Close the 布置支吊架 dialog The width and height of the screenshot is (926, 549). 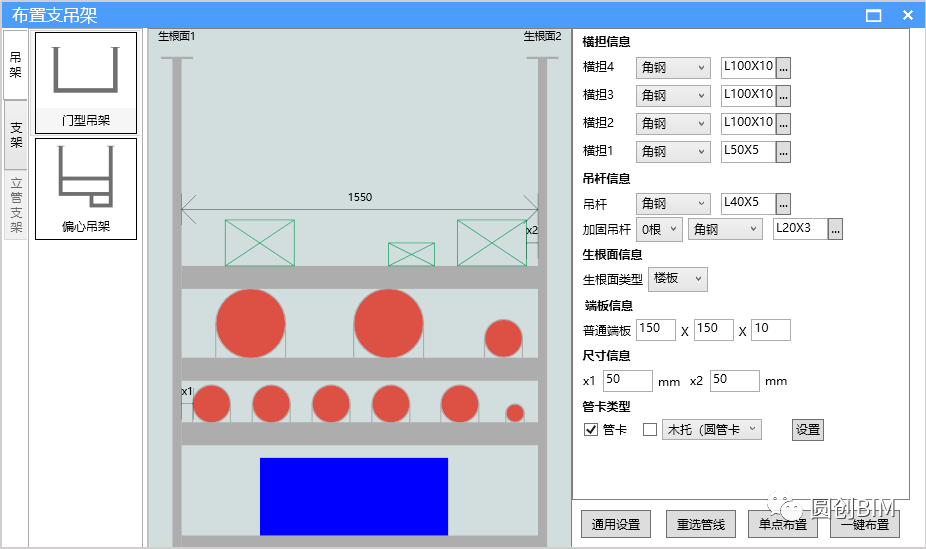click(908, 15)
